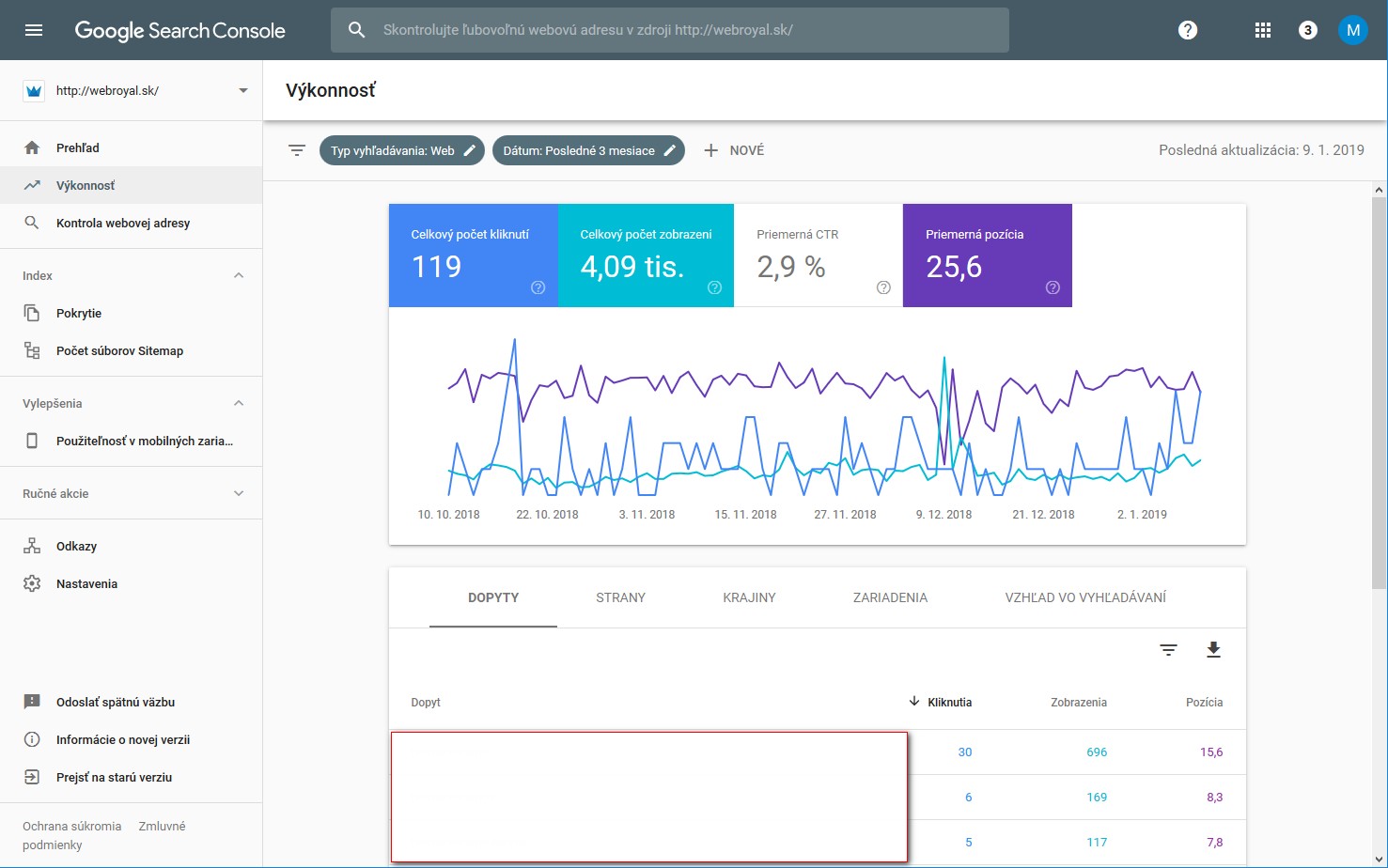Open Odkazy in the sidebar

(x=76, y=546)
